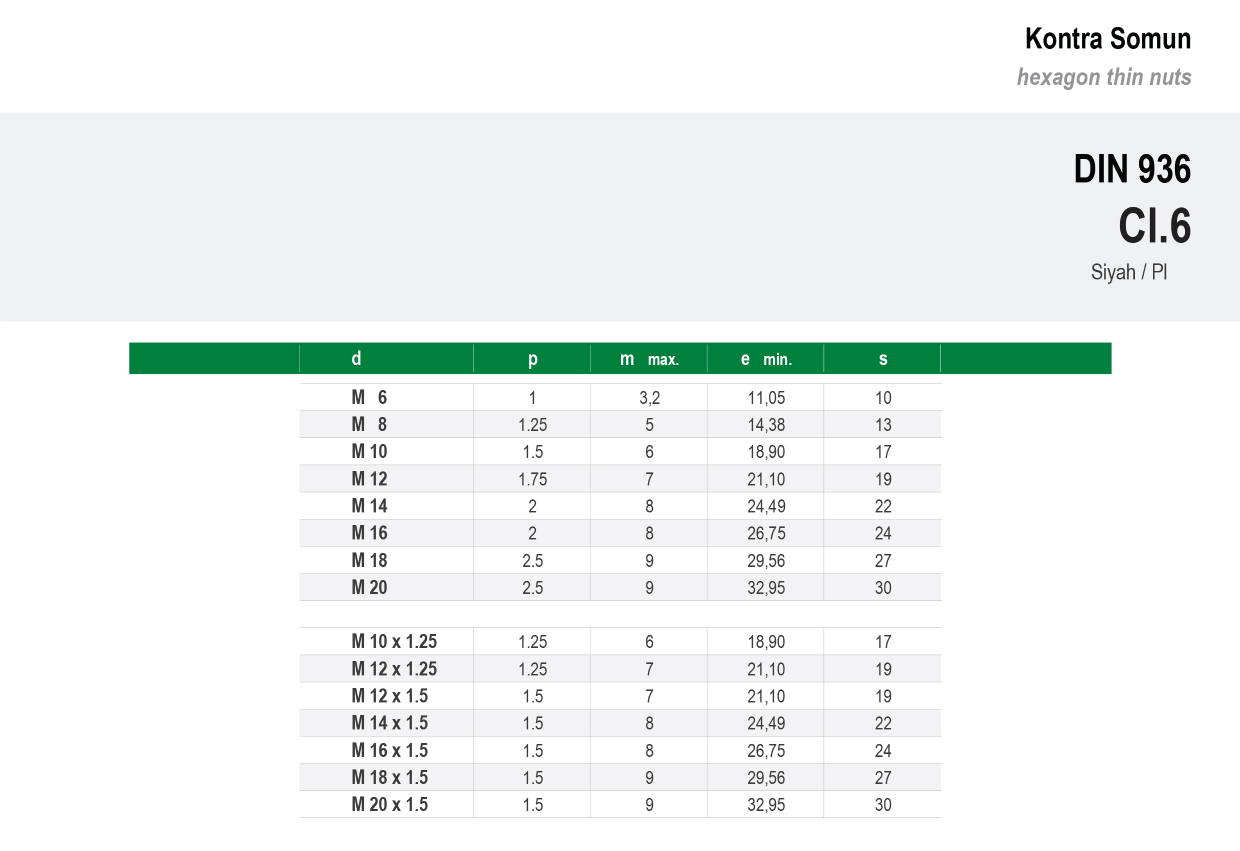The image size is (1240, 851).
Task: Select the M 12 row label
Action: coord(369,479)
